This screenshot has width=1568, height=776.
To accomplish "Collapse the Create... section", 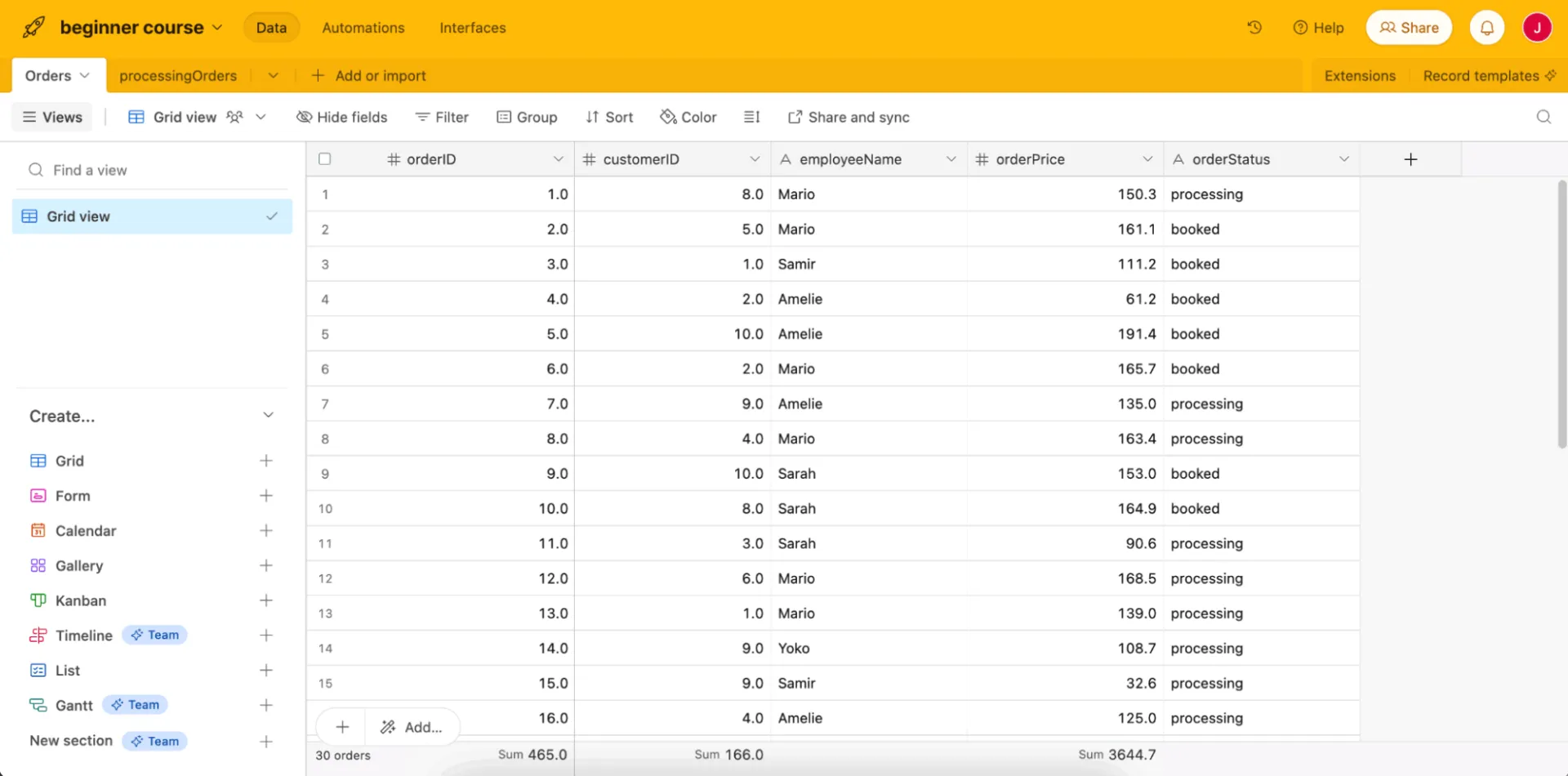I will click(268, 416).
